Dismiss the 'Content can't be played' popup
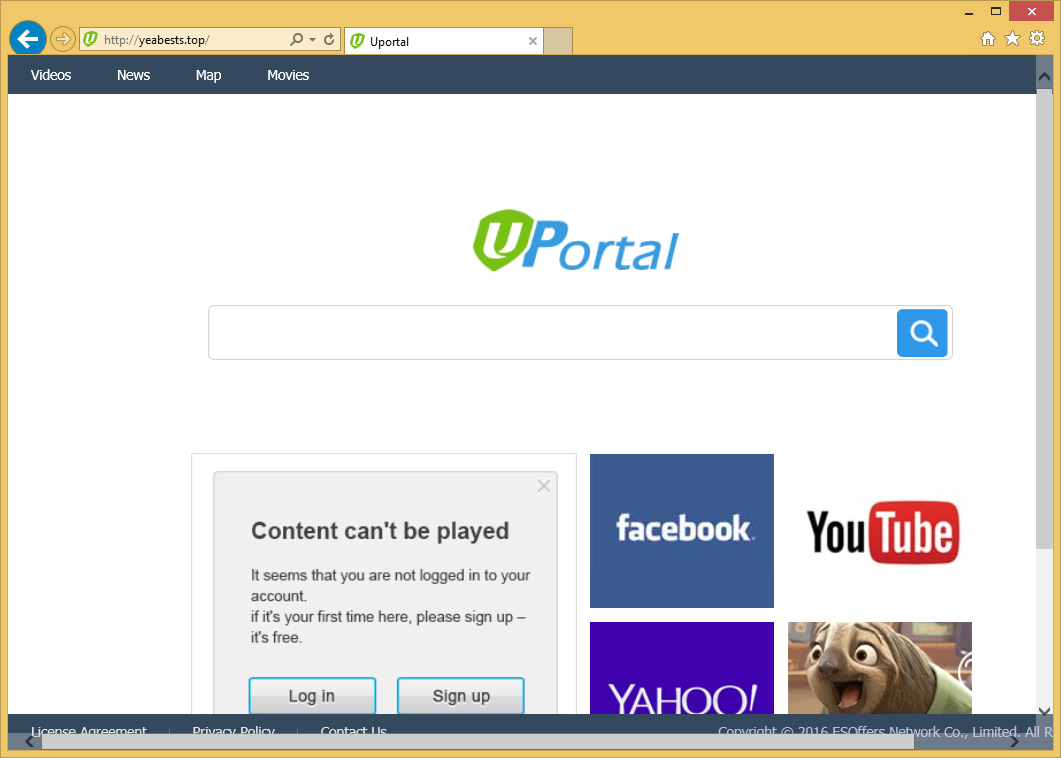 click(x=543, y=486)
